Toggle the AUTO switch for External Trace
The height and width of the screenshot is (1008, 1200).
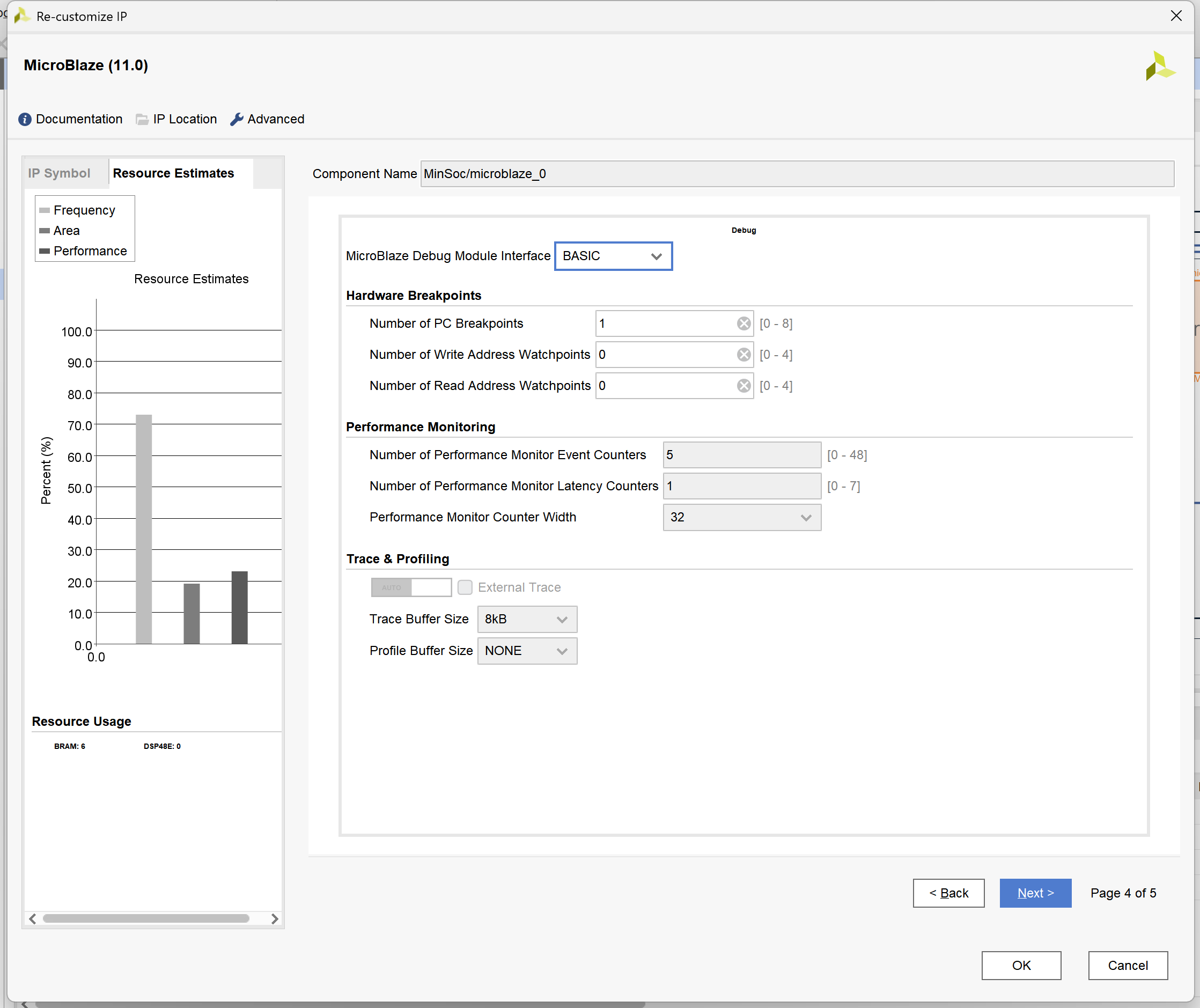click(x=411, y=587)
